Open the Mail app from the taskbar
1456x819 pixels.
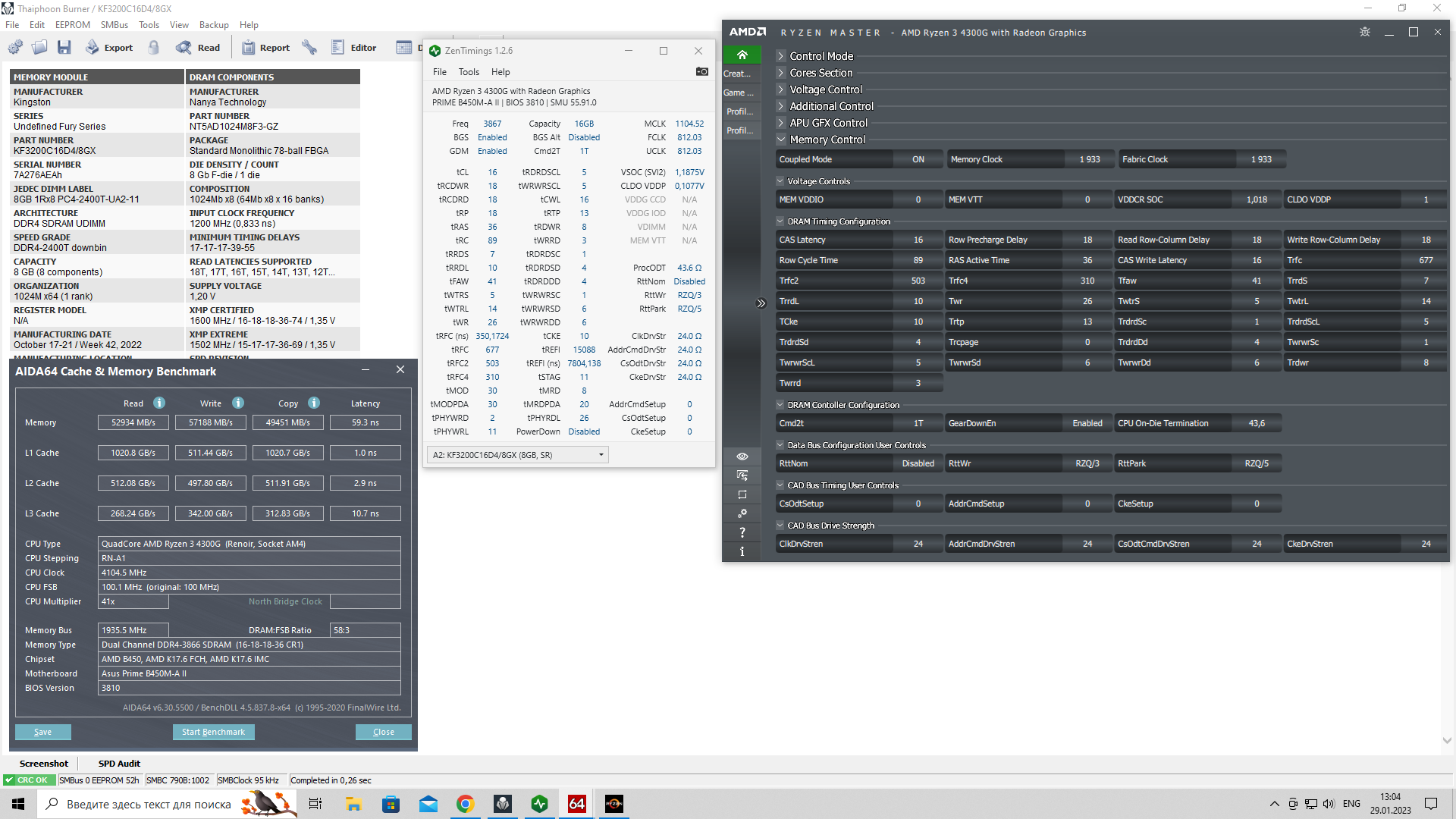(428, 804)
